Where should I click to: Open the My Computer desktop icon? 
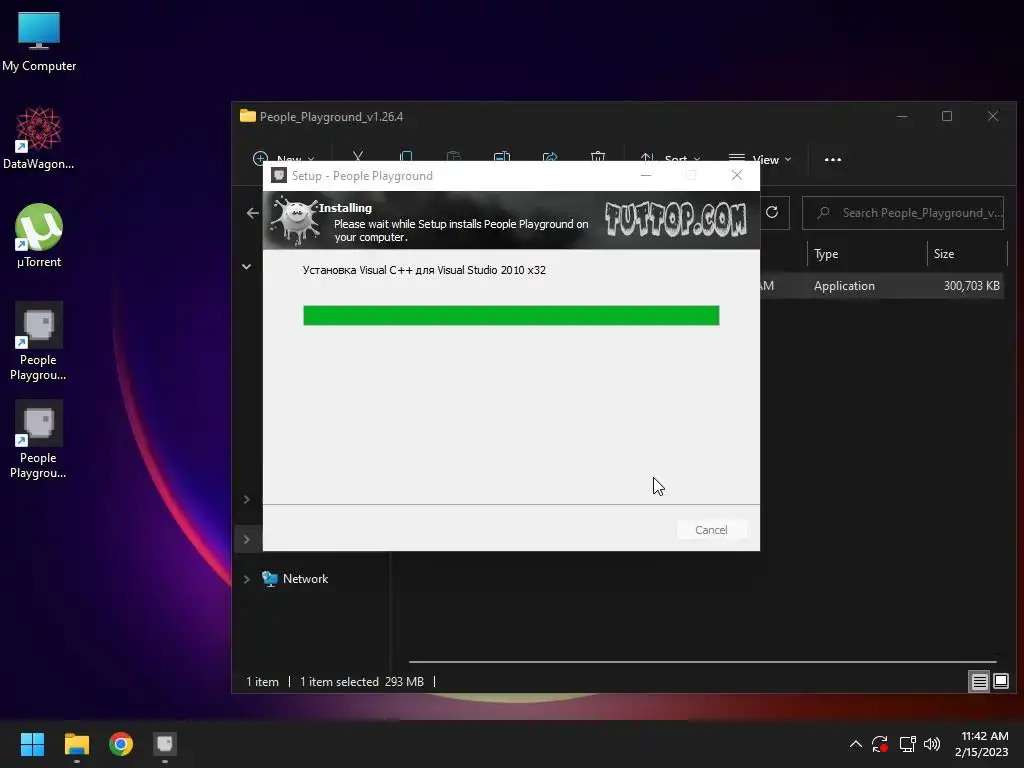click(x=39, y=40)
